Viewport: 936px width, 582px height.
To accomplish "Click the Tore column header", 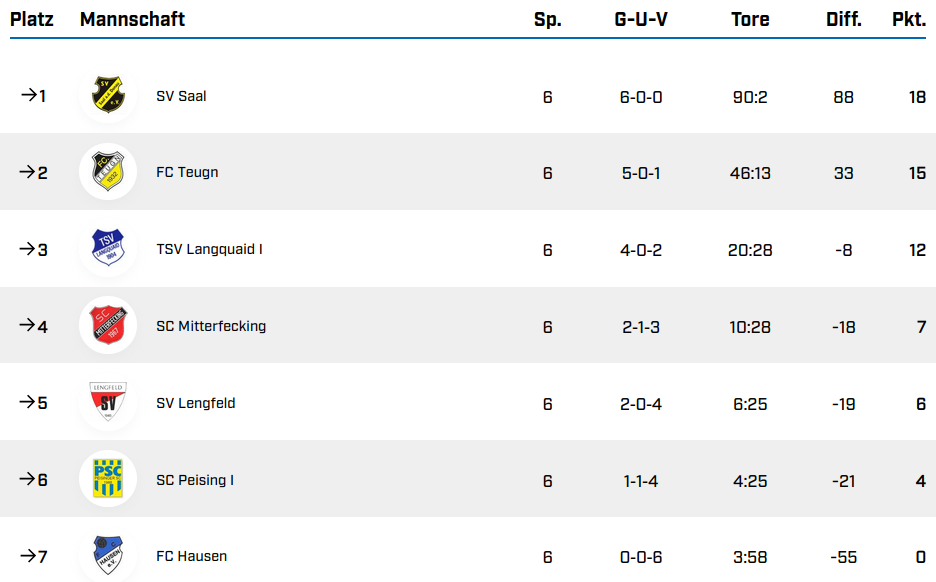I will [x=750, y=19].
